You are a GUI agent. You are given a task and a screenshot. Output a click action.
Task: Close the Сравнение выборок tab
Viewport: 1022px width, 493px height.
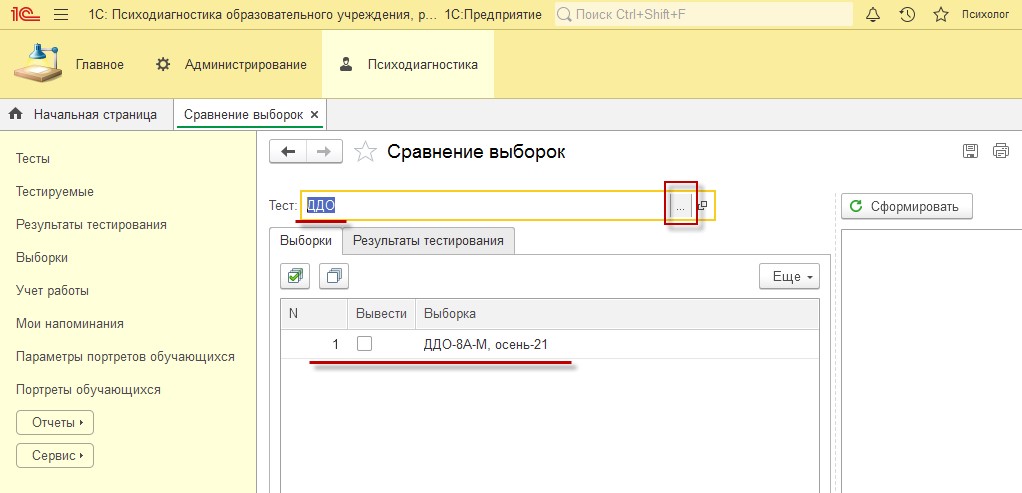pyautogui.click(x=314, y=115)
